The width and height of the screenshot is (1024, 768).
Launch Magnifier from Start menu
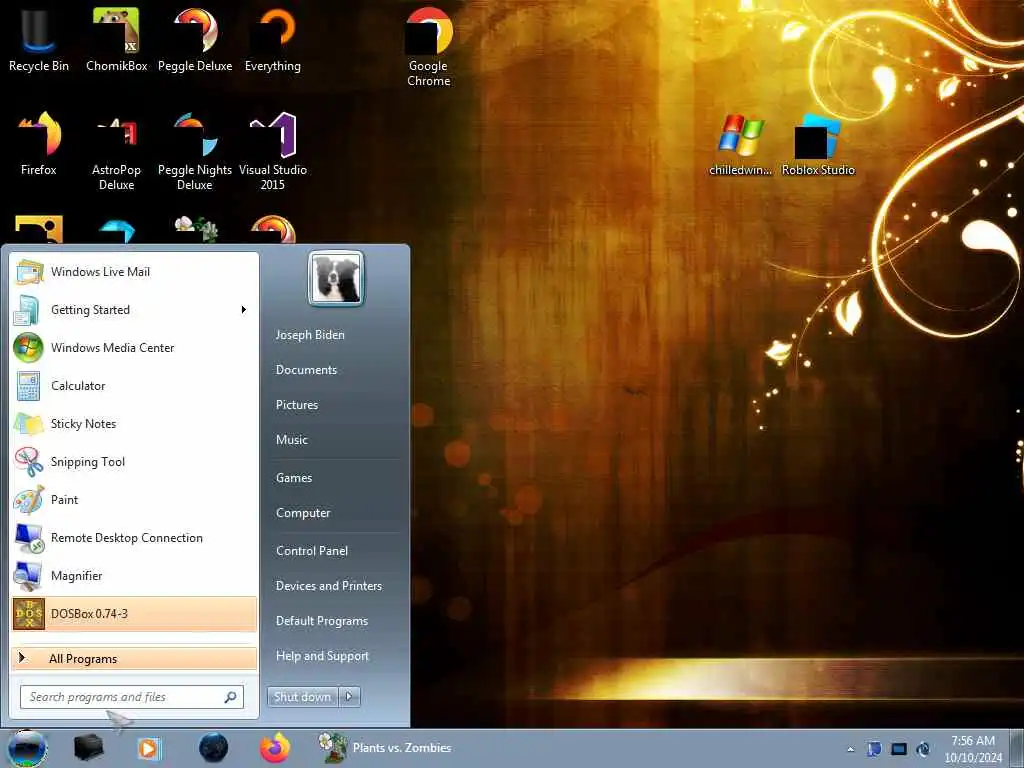[x=134, y=575]
